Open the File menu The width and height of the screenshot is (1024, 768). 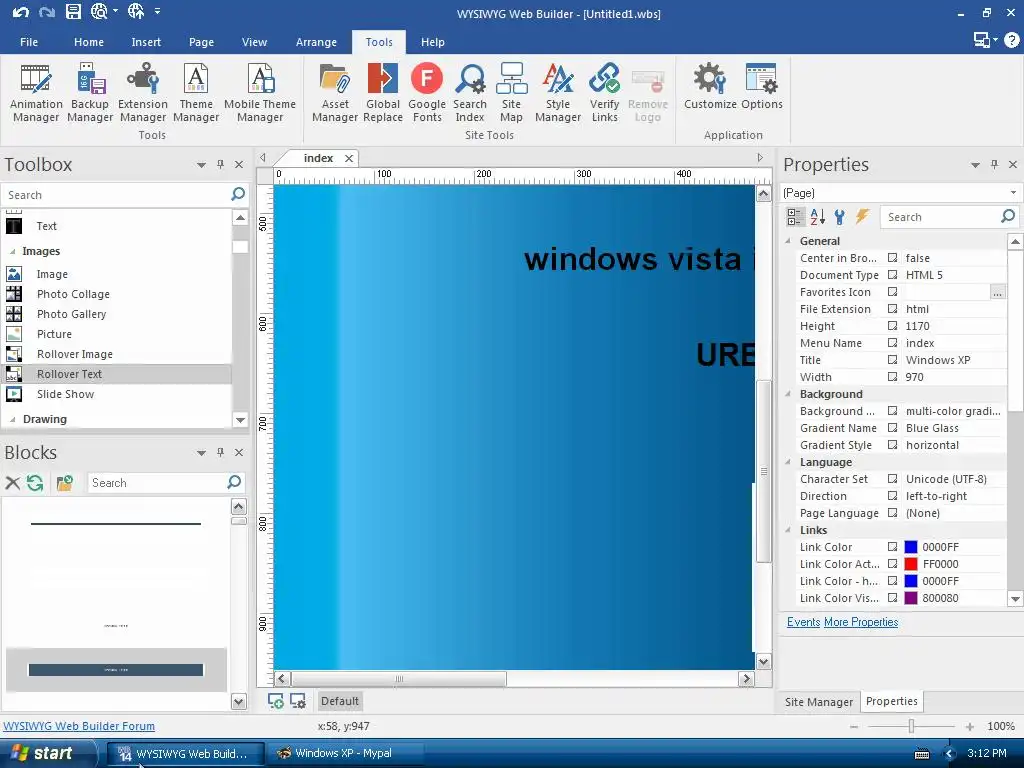click(x=29, y=42)
